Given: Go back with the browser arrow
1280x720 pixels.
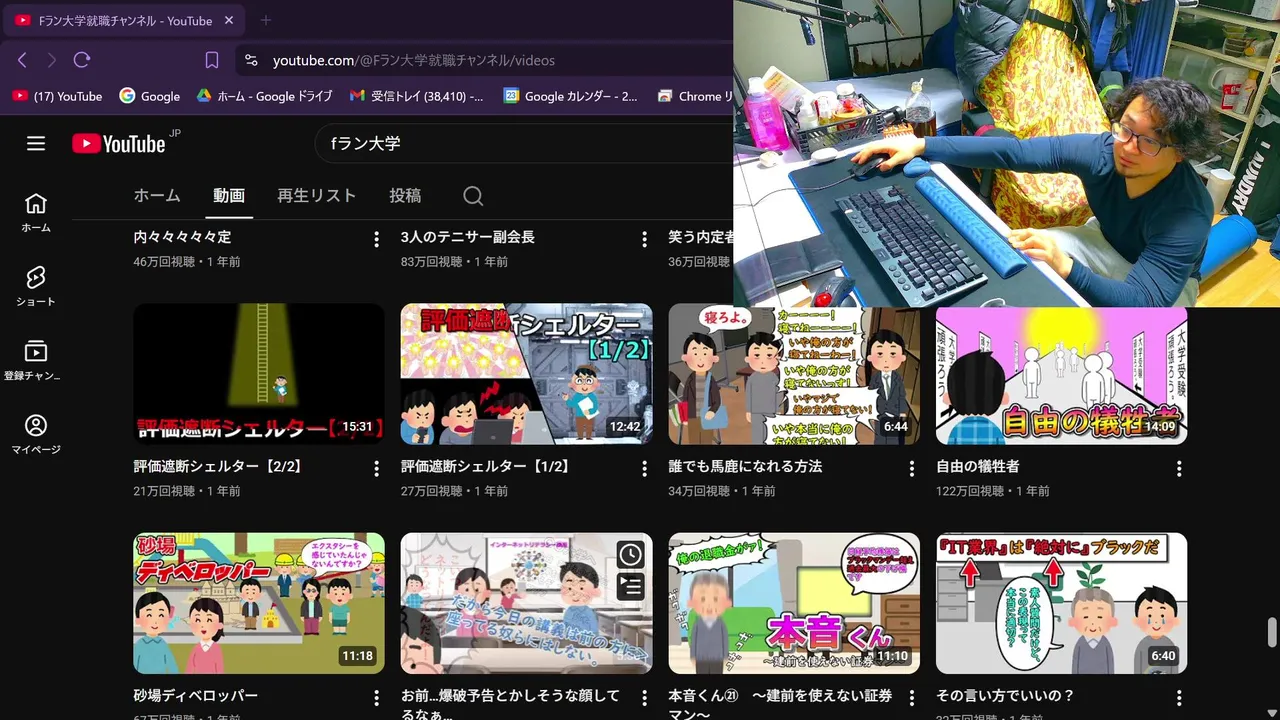Looking at the screenshot, I should (22, 60).
